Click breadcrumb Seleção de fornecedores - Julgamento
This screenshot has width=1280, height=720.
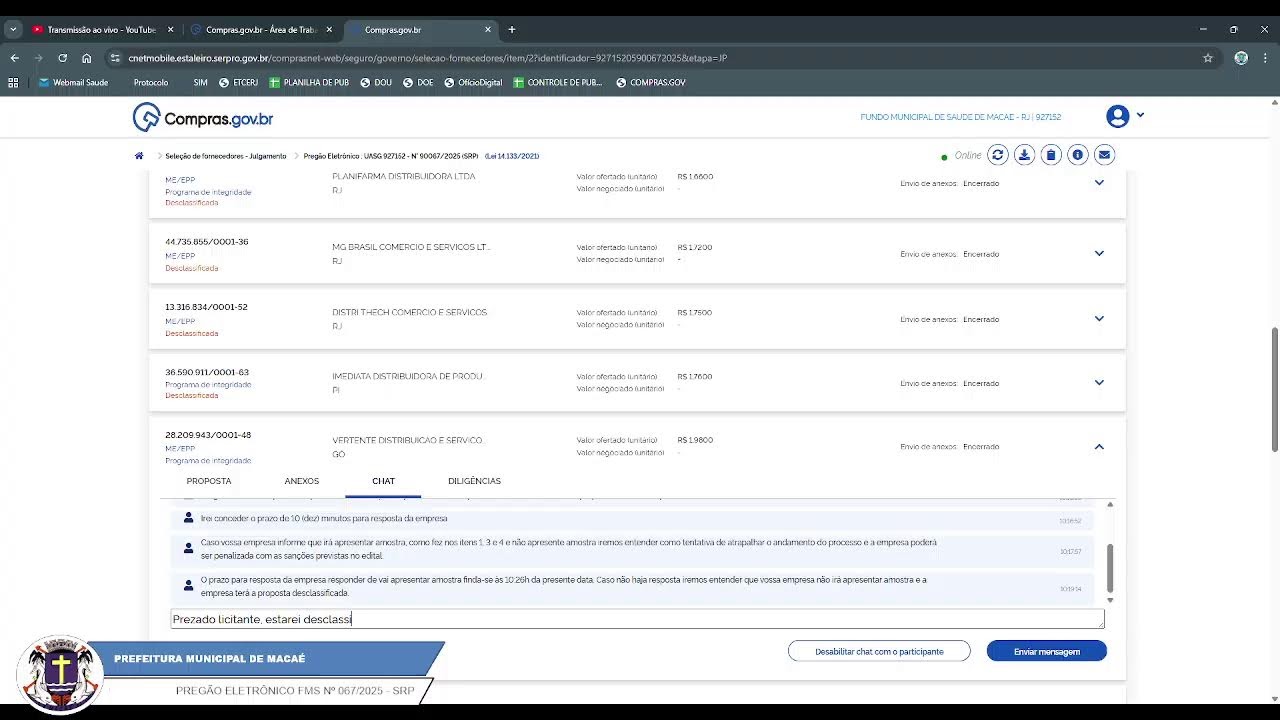click(225, 156)
